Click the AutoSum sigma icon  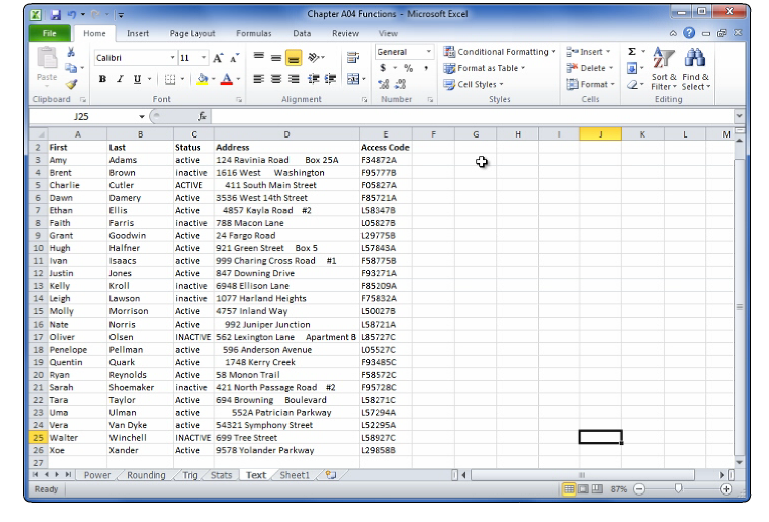click(x=632, y=52)
